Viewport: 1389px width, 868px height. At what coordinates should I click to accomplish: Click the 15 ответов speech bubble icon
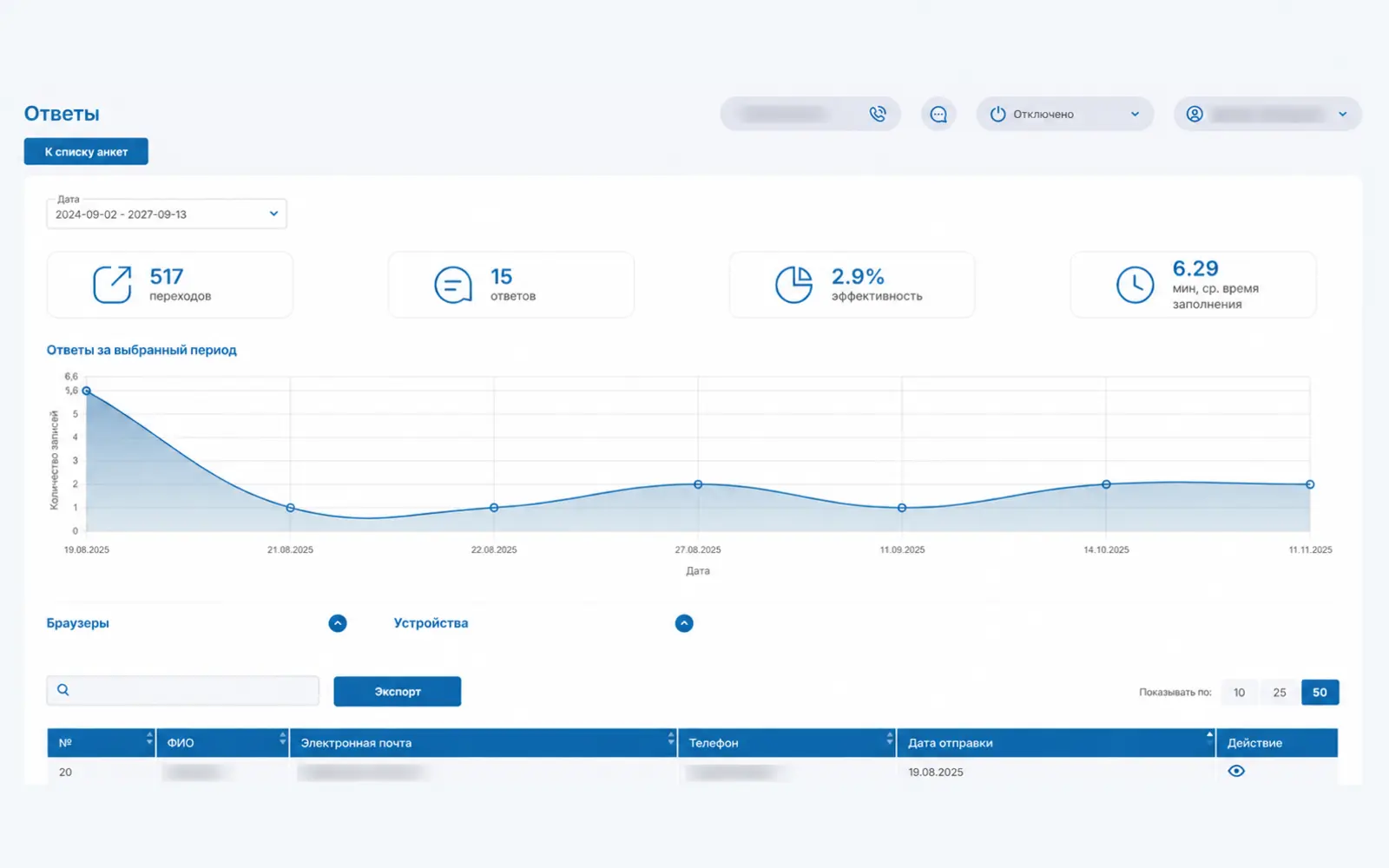pos(452,285)
